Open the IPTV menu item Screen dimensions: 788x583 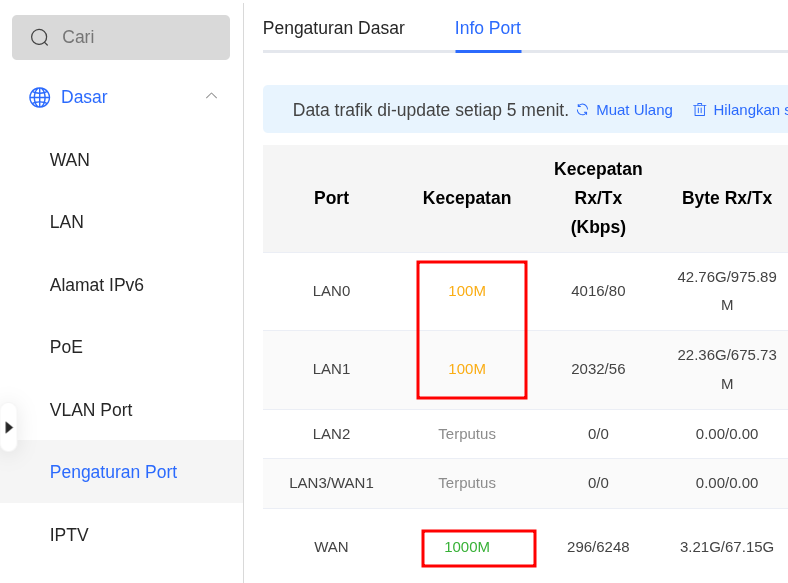[69, 535]
